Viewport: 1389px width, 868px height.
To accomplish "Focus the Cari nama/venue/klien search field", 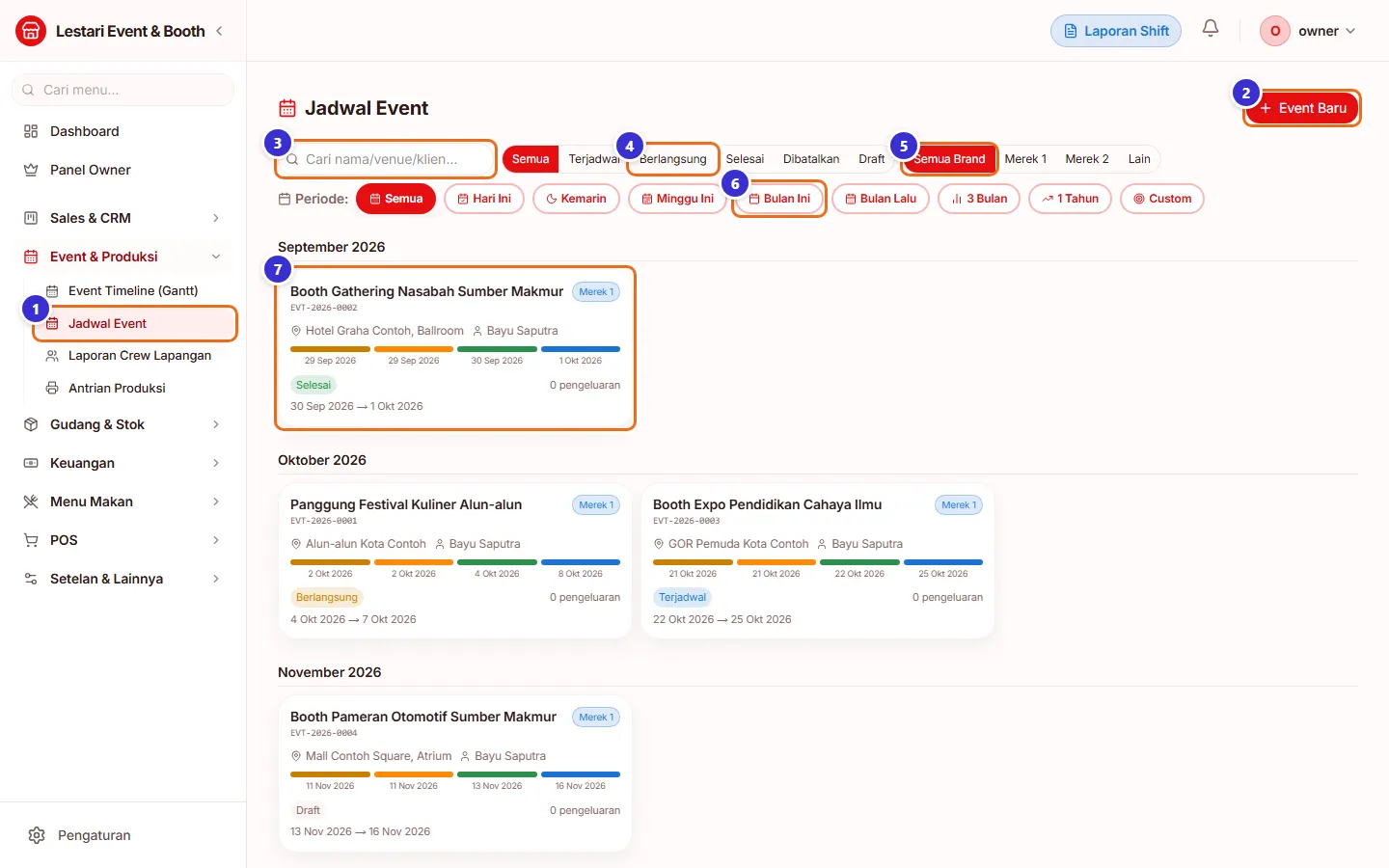I will [387, 159].
